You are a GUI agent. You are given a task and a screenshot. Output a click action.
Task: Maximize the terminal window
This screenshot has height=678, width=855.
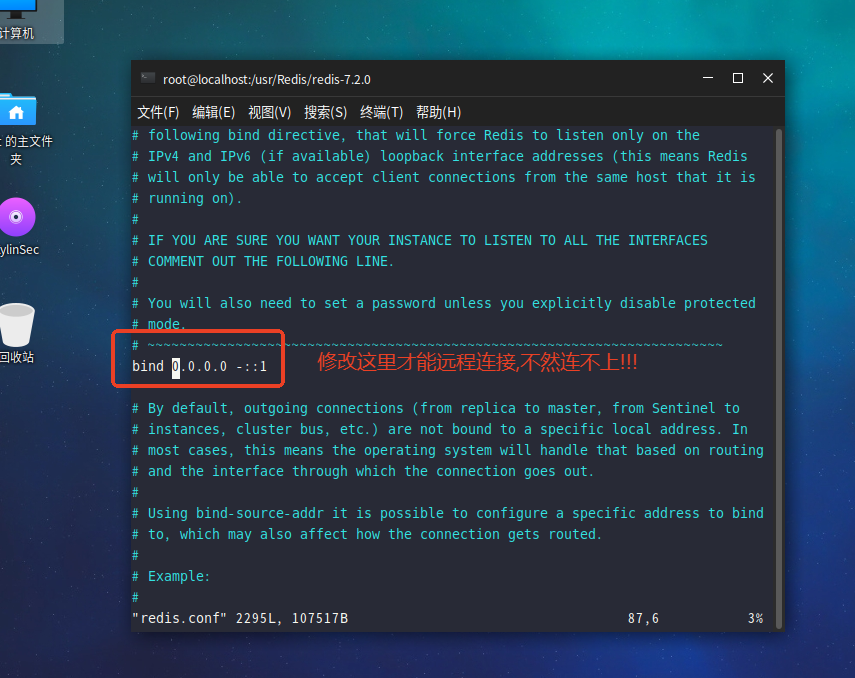click(737, 78)
